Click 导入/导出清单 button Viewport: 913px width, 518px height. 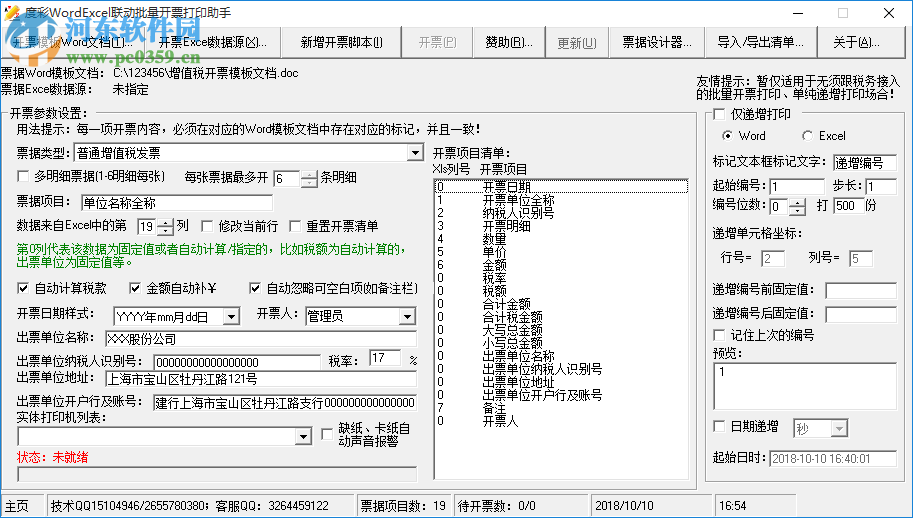[x=760, y=42]
